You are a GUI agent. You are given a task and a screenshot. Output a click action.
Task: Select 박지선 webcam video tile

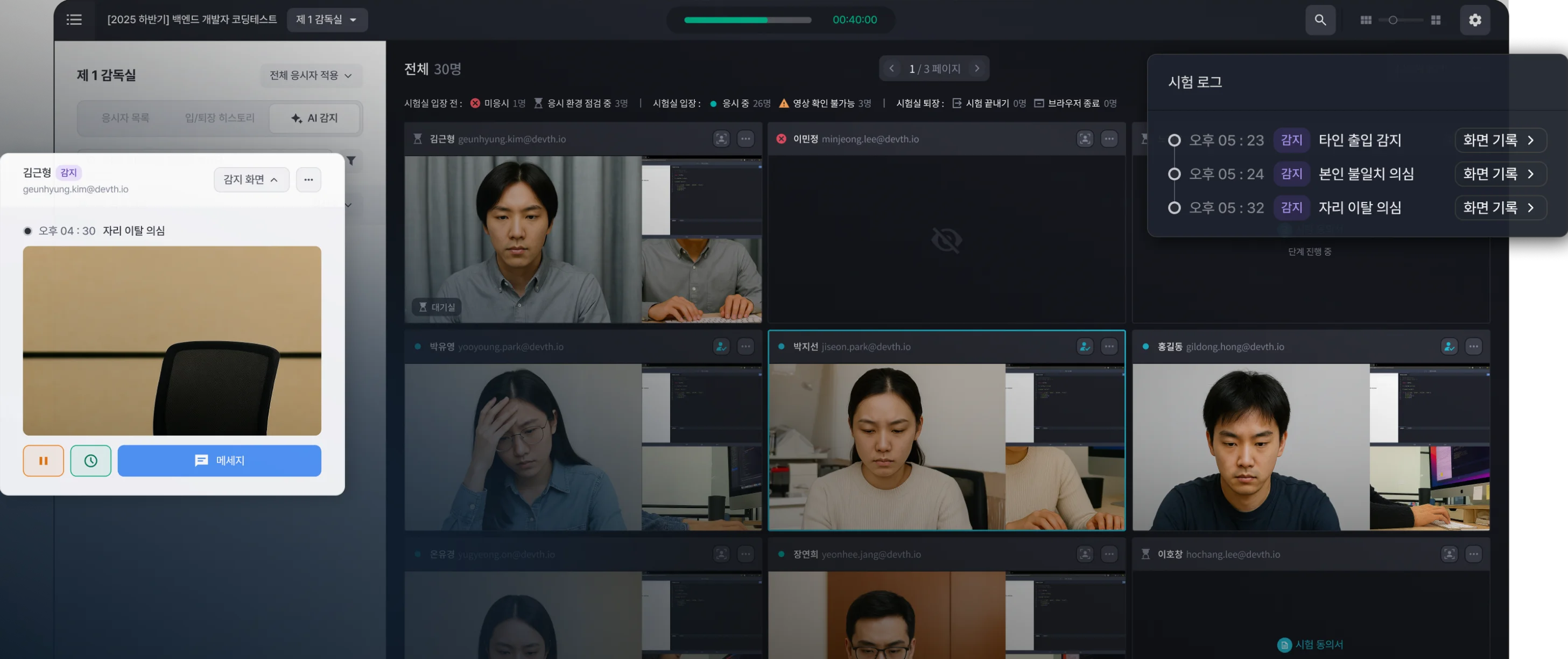887,447
